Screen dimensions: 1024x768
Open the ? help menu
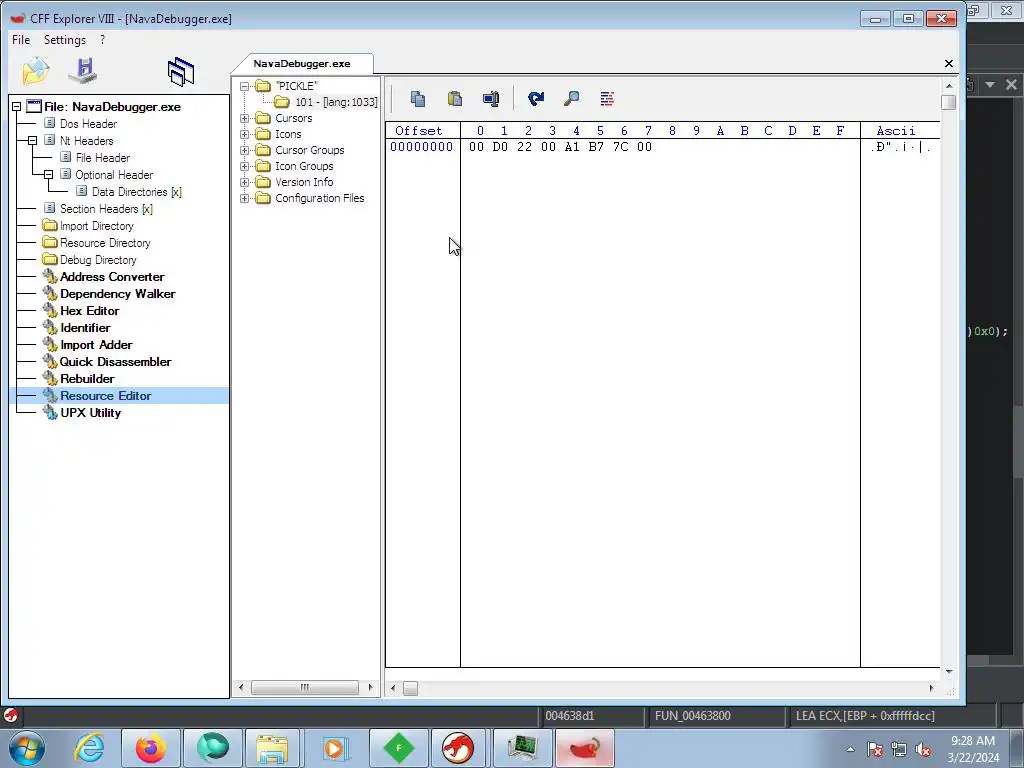pos(103,40)
